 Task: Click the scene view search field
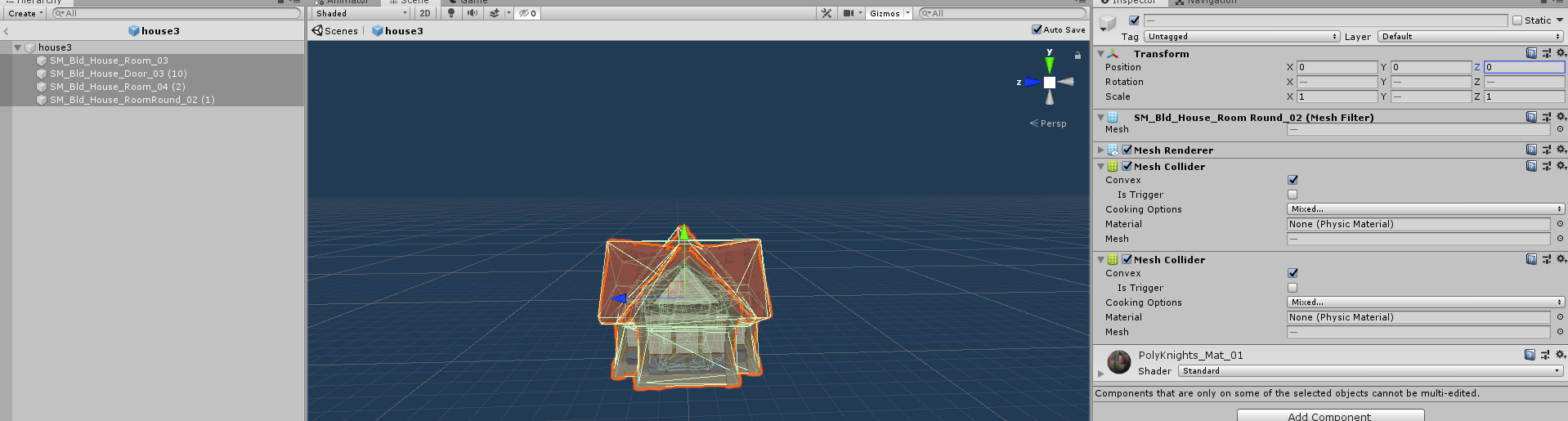[x=1002, y=13]
